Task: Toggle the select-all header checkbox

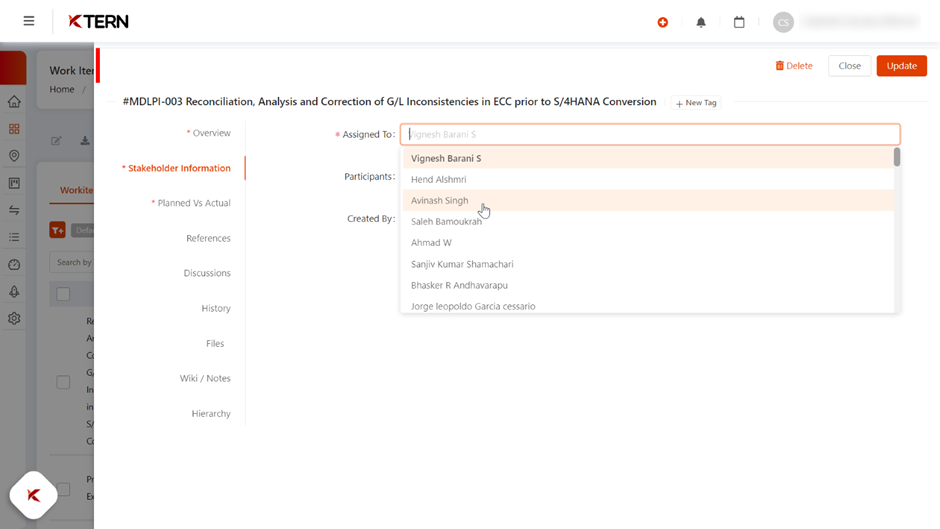Action: [63, 294]
